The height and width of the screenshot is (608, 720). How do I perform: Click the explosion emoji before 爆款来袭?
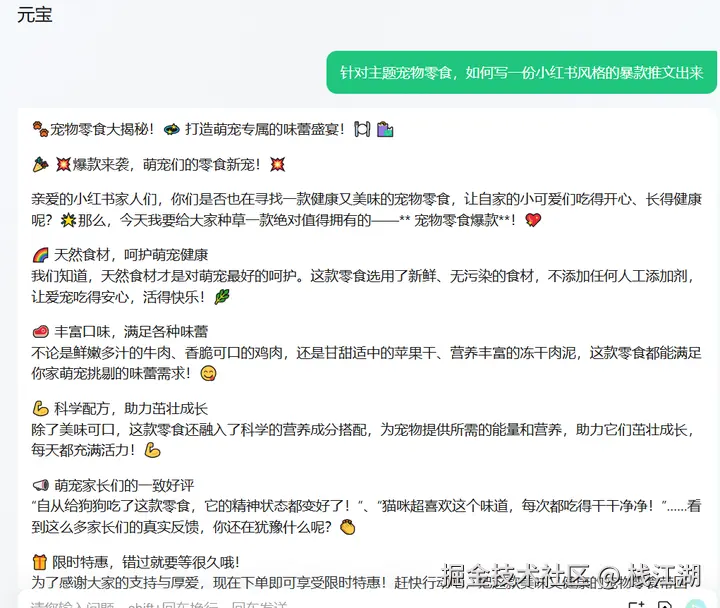click(63, 164)
